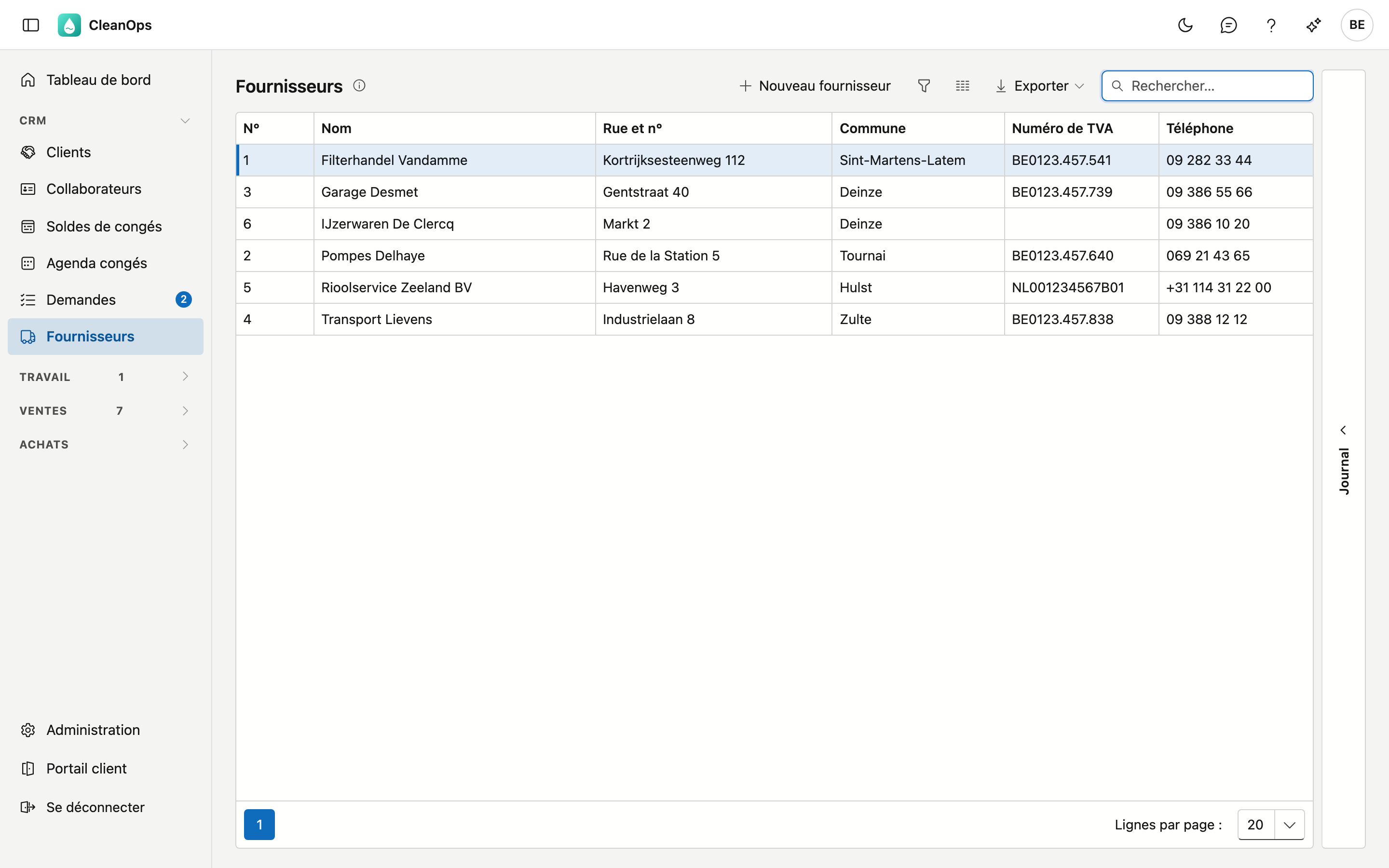
Task: Click the info icon beside Fournisseurs title
Action: (359, 85)
